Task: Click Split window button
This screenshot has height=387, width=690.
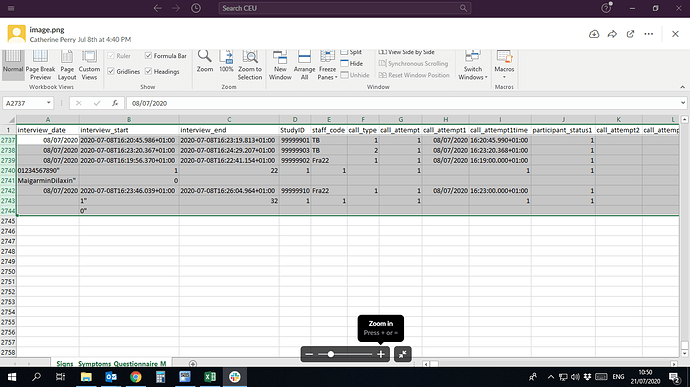Action: tap(351, 52)
